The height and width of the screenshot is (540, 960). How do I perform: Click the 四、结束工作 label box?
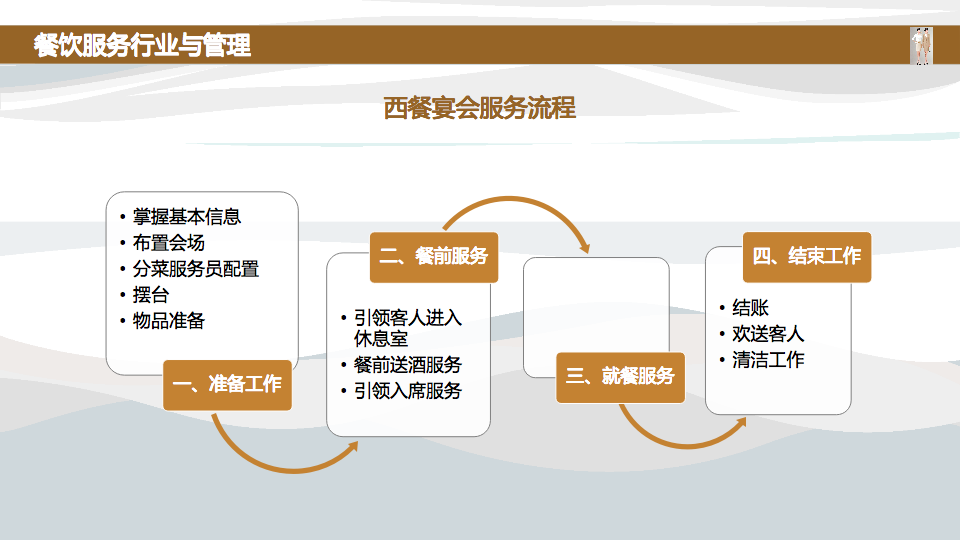[807, 257]
